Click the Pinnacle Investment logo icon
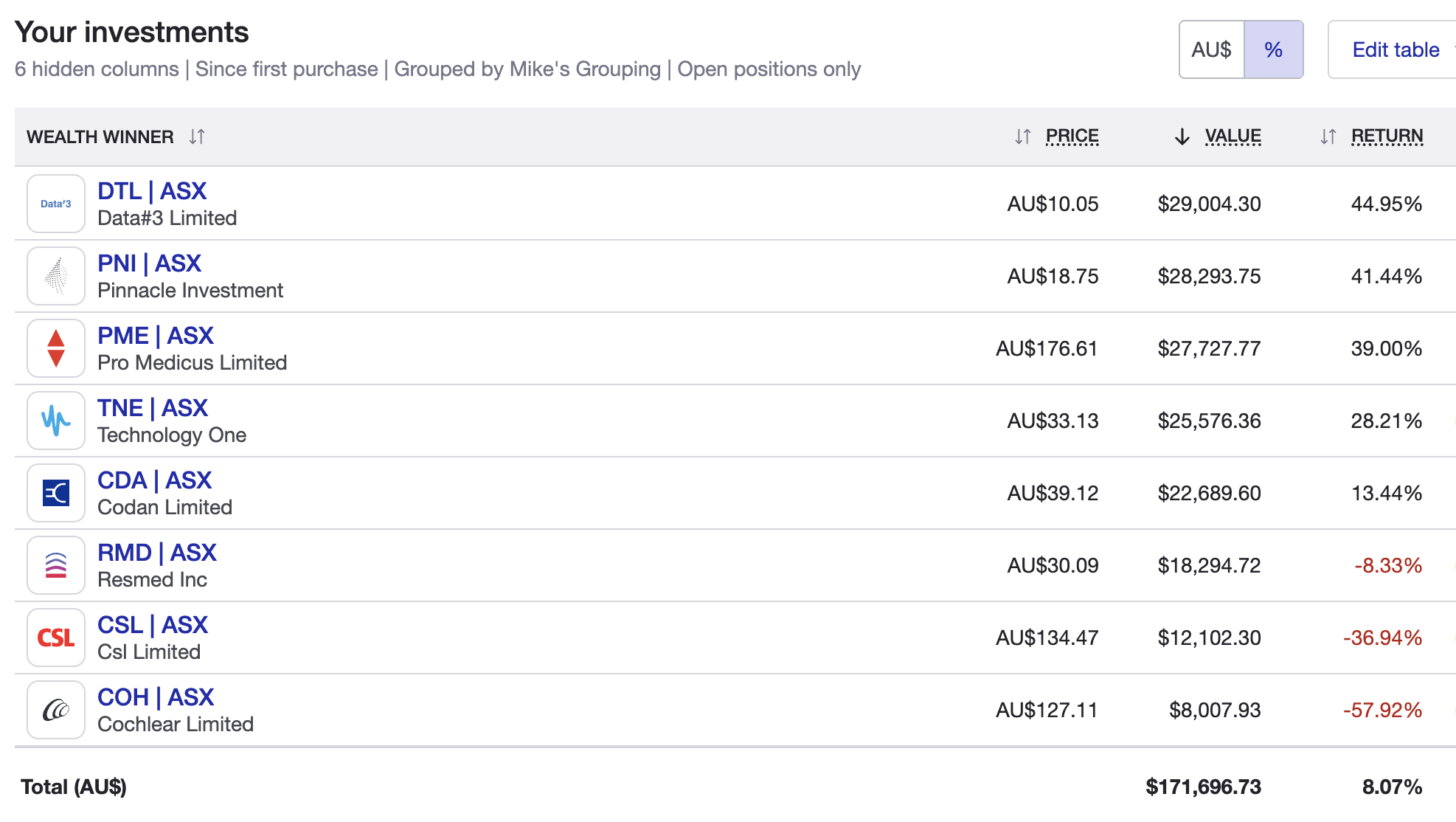Image resolution: width=1456 pixels, height=822 pixels. [x=56, y=276]
